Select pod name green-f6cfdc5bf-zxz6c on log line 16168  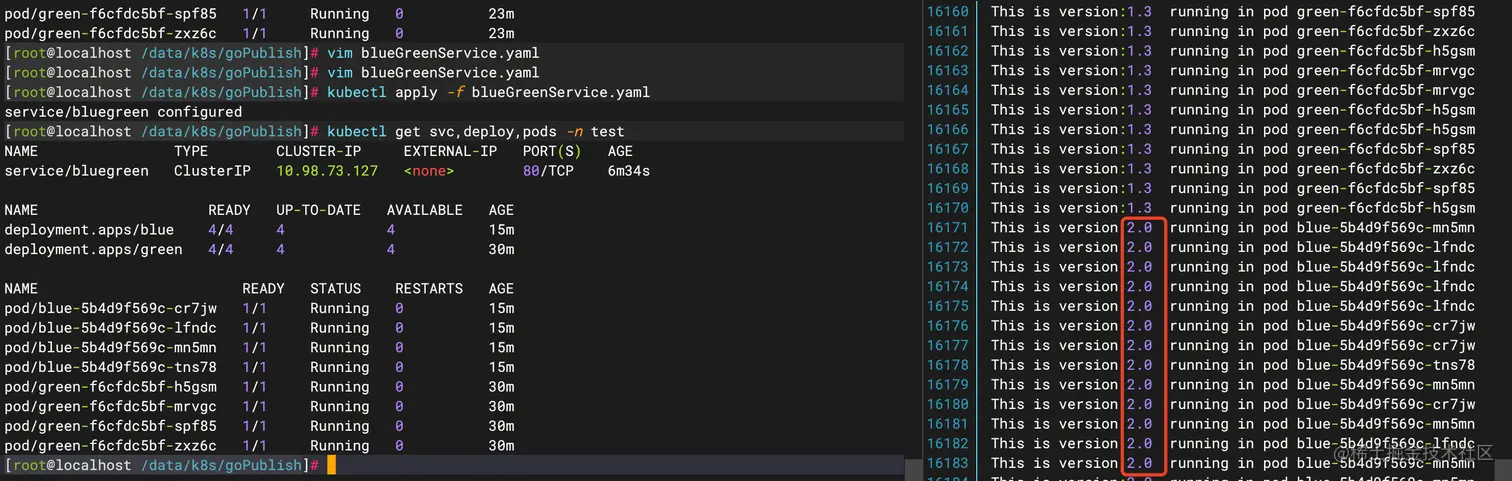[1386, 169]
